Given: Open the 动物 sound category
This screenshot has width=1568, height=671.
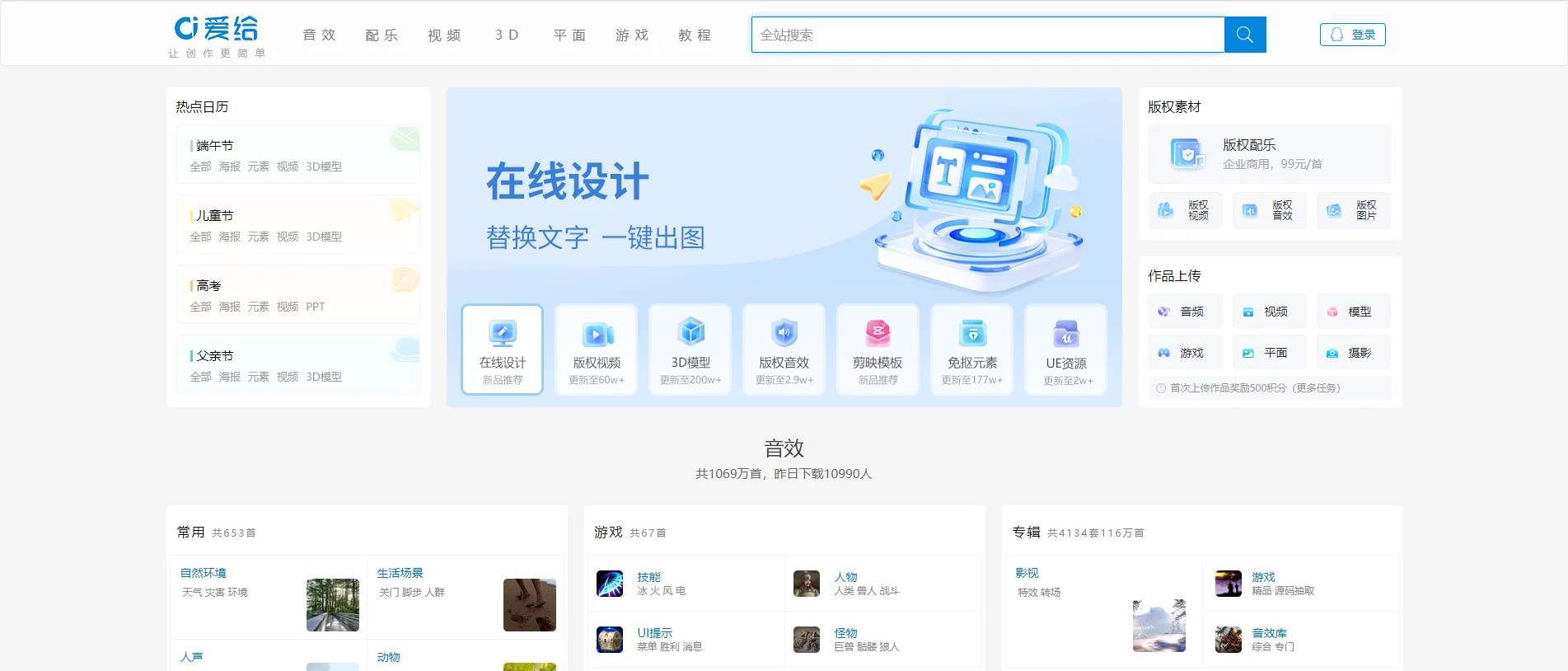Looking at the screenshot, I should click(389, 657).
